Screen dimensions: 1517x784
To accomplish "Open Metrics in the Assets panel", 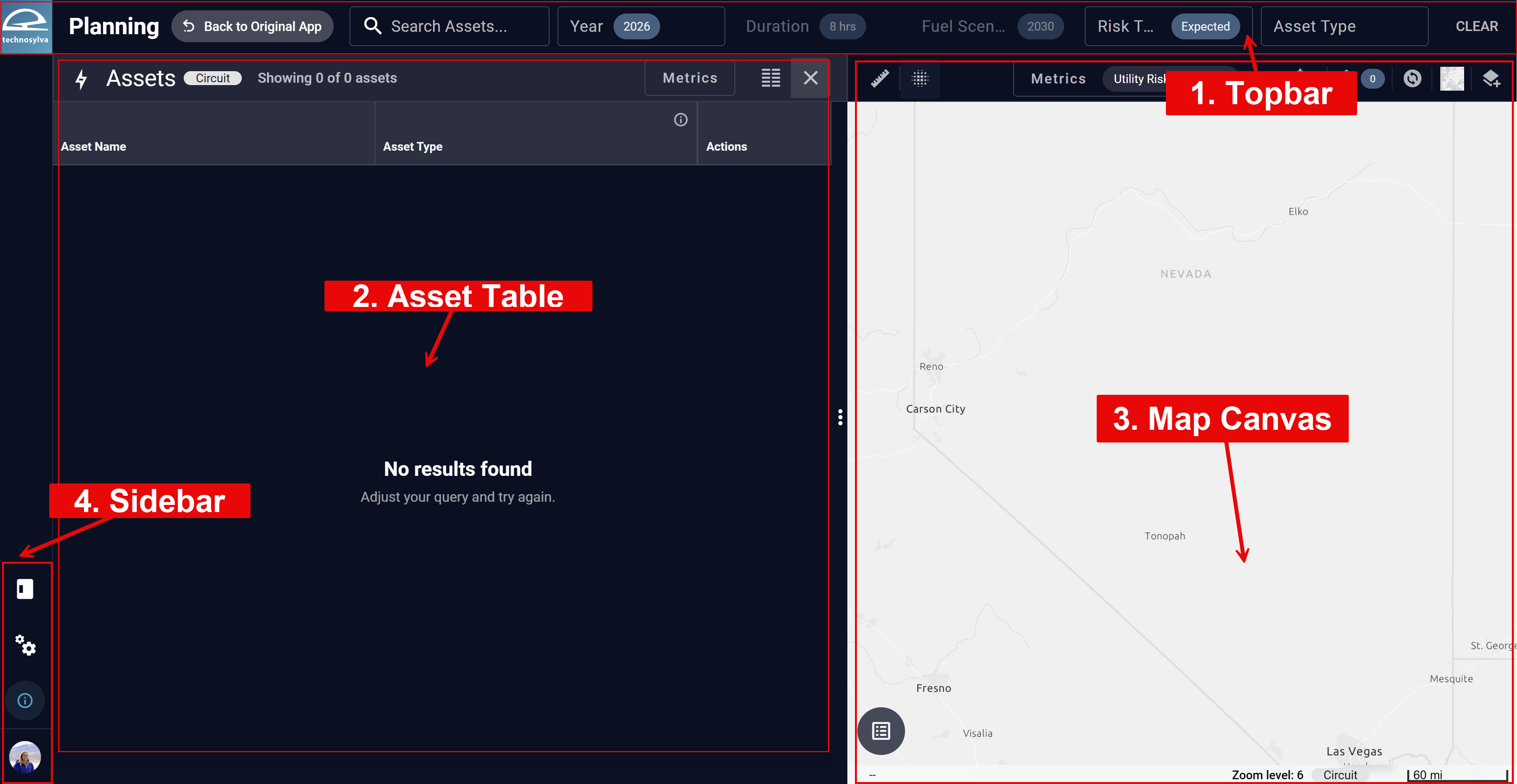I will coord(690,78).
